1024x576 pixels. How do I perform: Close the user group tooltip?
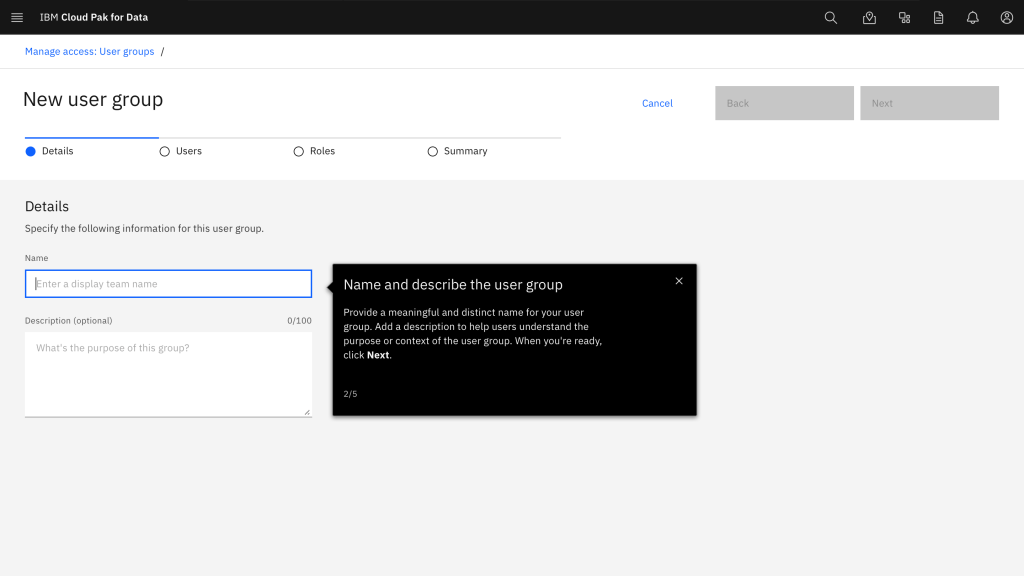(x=679, y=281)
